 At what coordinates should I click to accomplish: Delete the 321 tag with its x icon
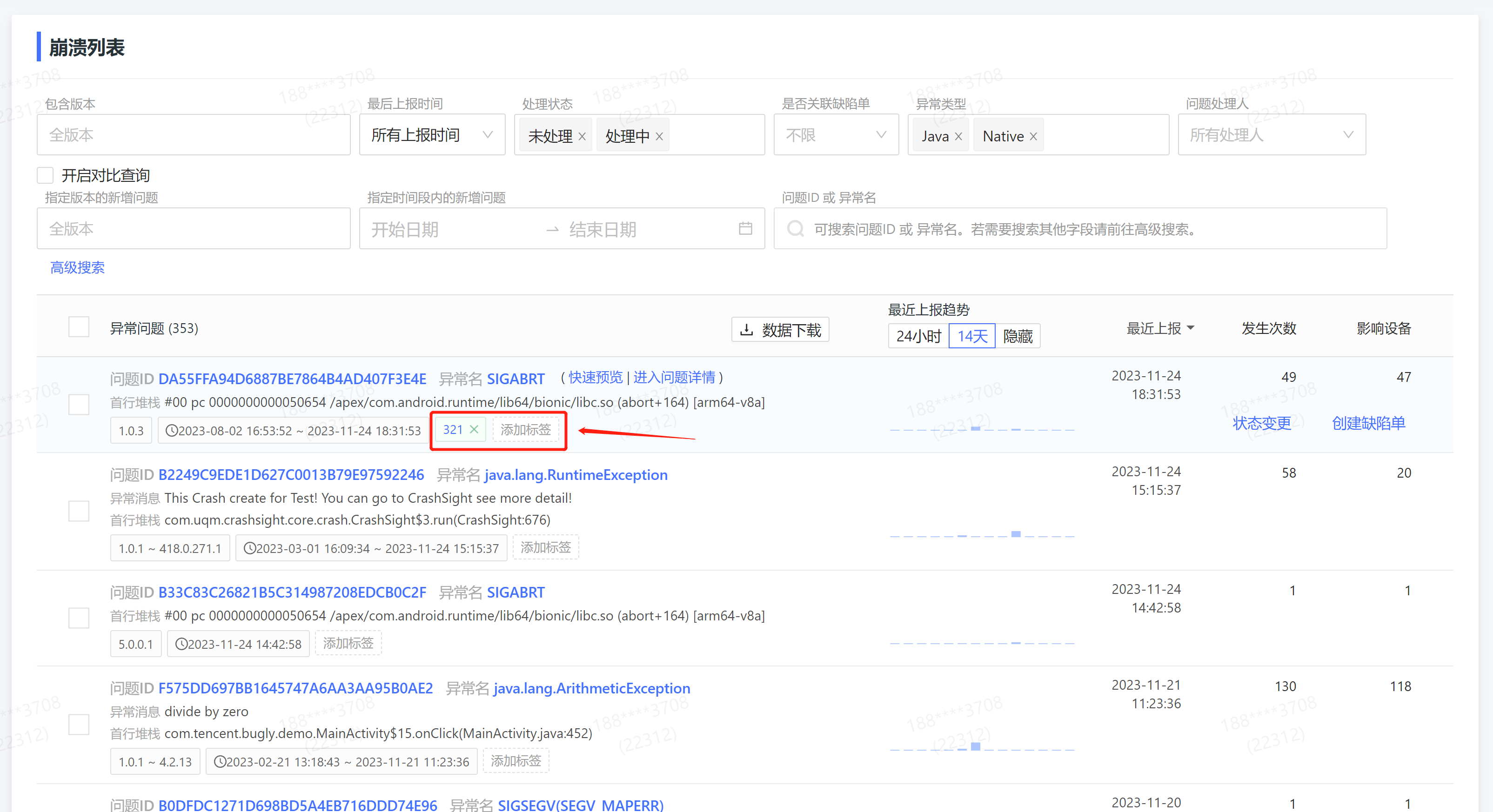point(474,429)
